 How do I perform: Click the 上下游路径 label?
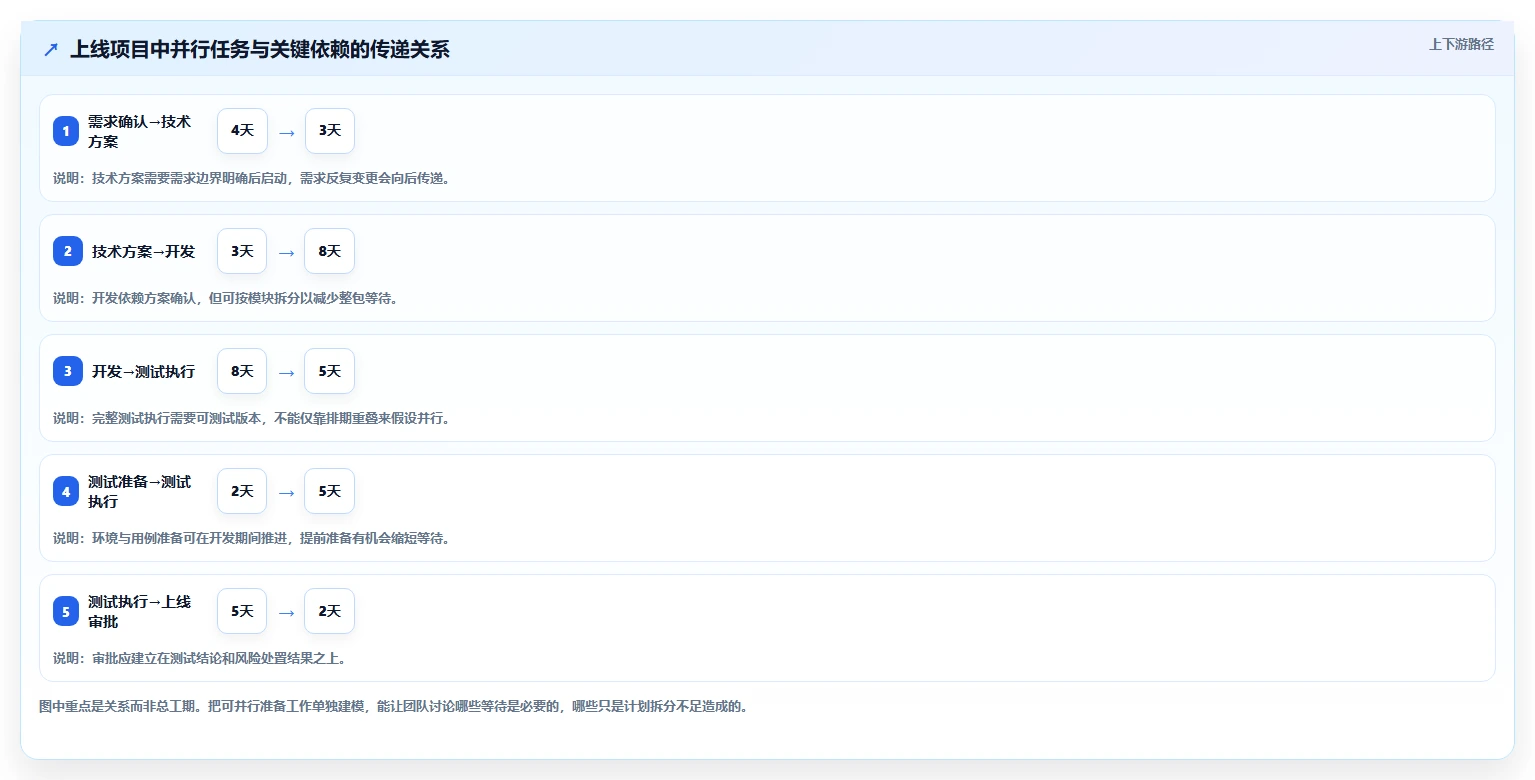1461,44
